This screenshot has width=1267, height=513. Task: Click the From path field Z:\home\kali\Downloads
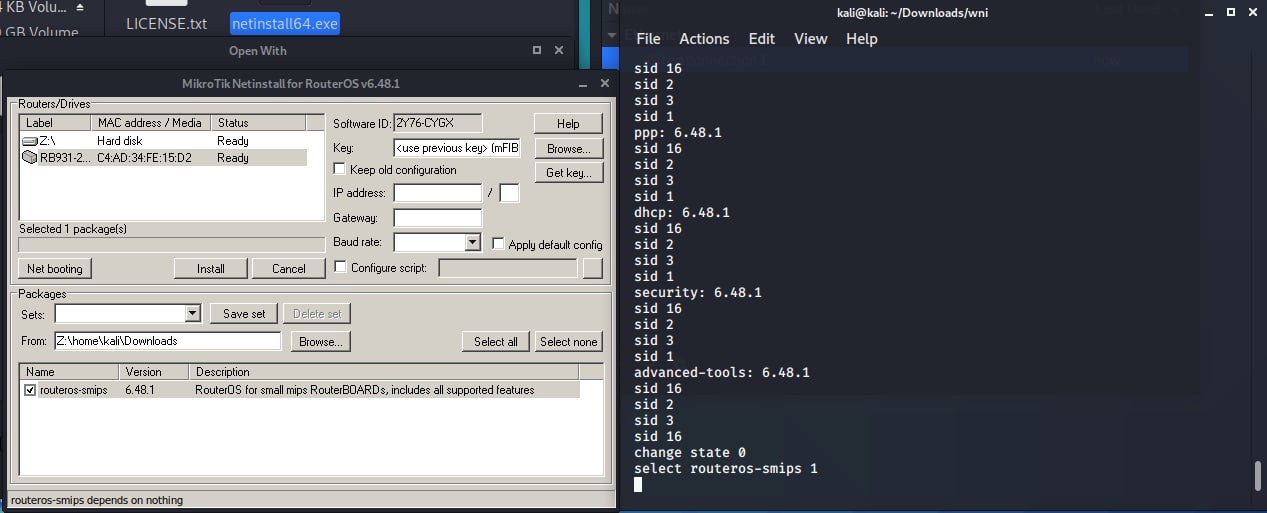167,341
